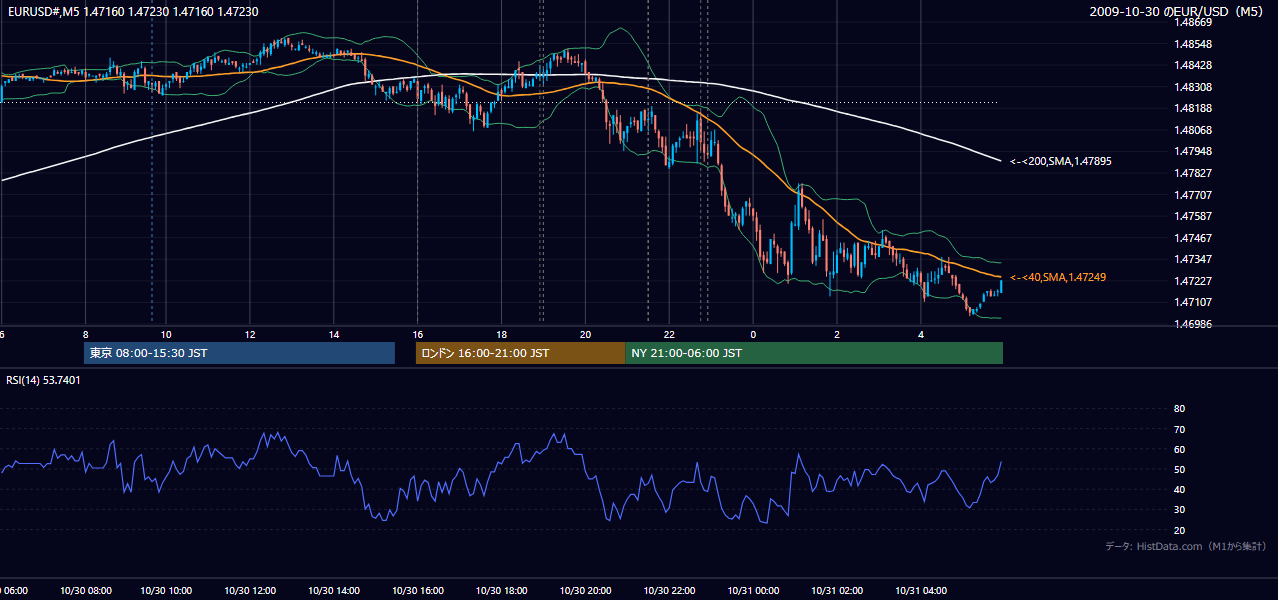This screenshot has width=1278, height=600.
Task: Click the ロンドン 16:00-21:00 JST session bar
Action: click(520, 353)
